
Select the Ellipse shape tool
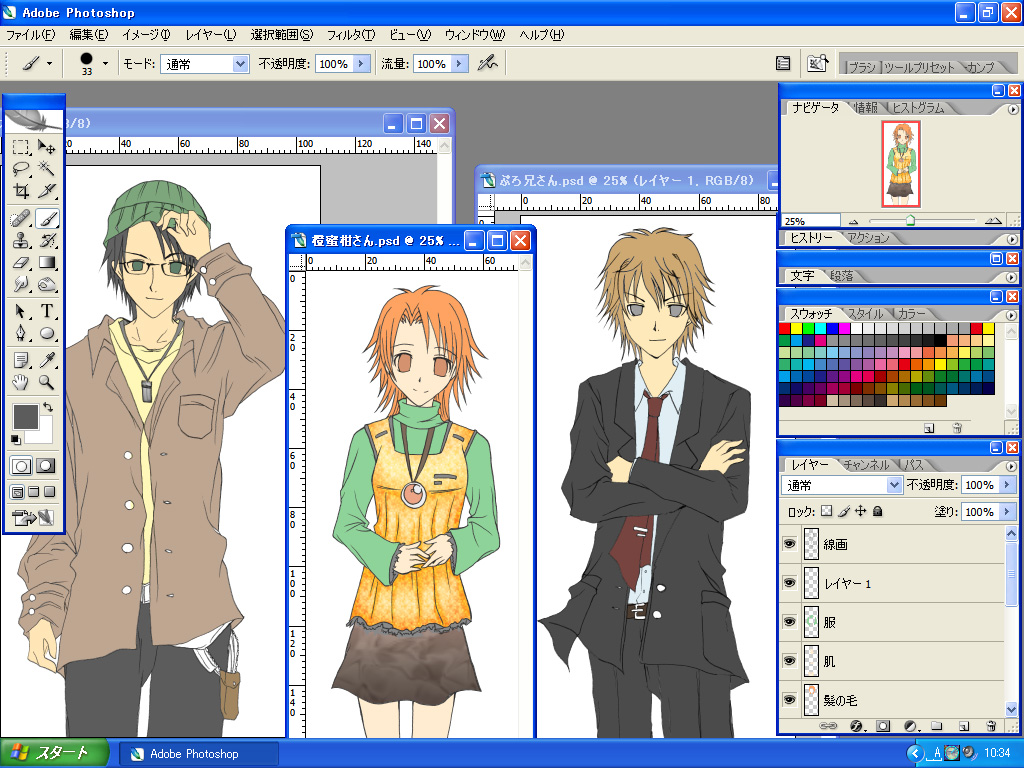click(x=47, y=334)
